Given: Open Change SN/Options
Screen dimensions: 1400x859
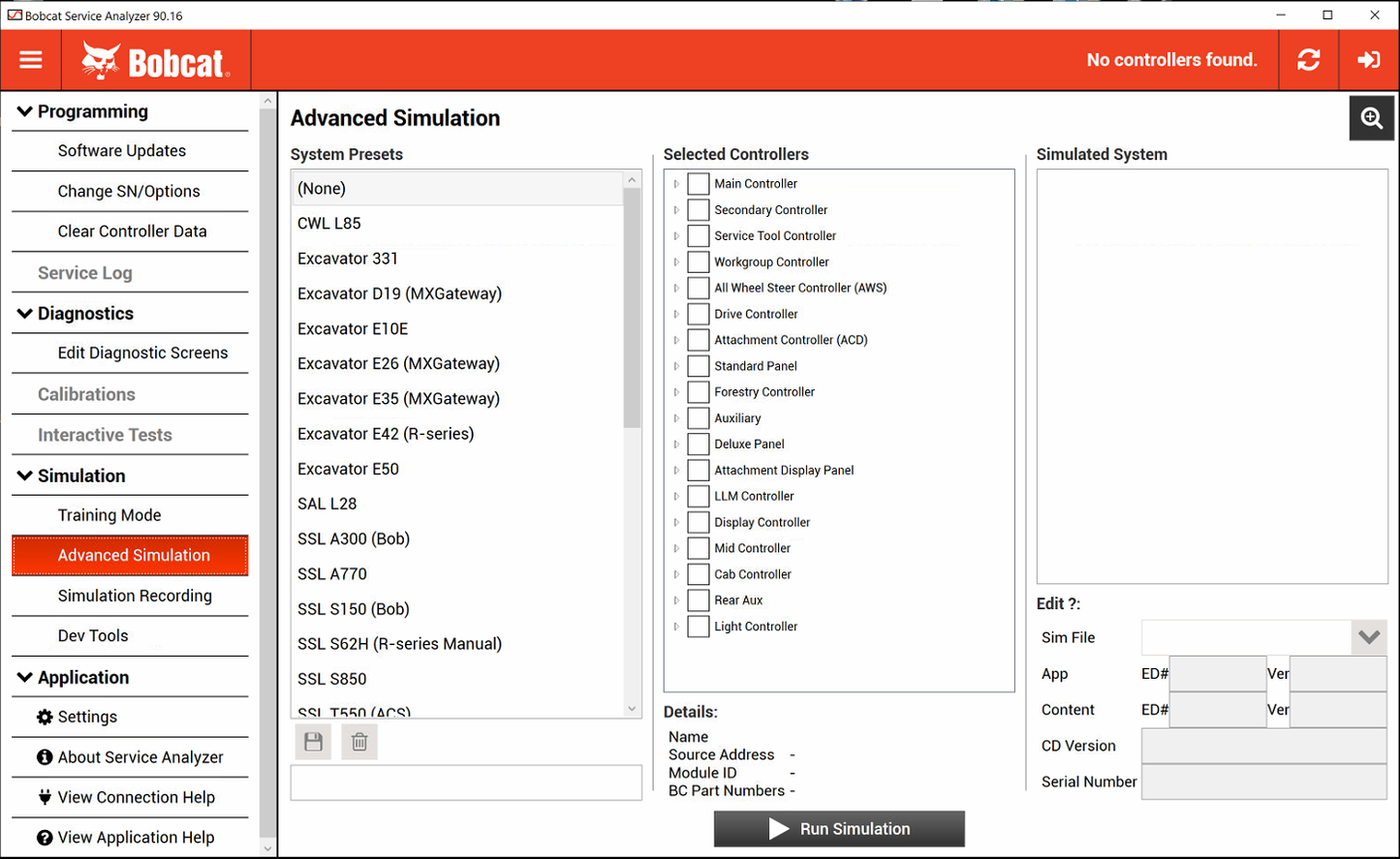Looking at the screenshot, I should (130, 191).
